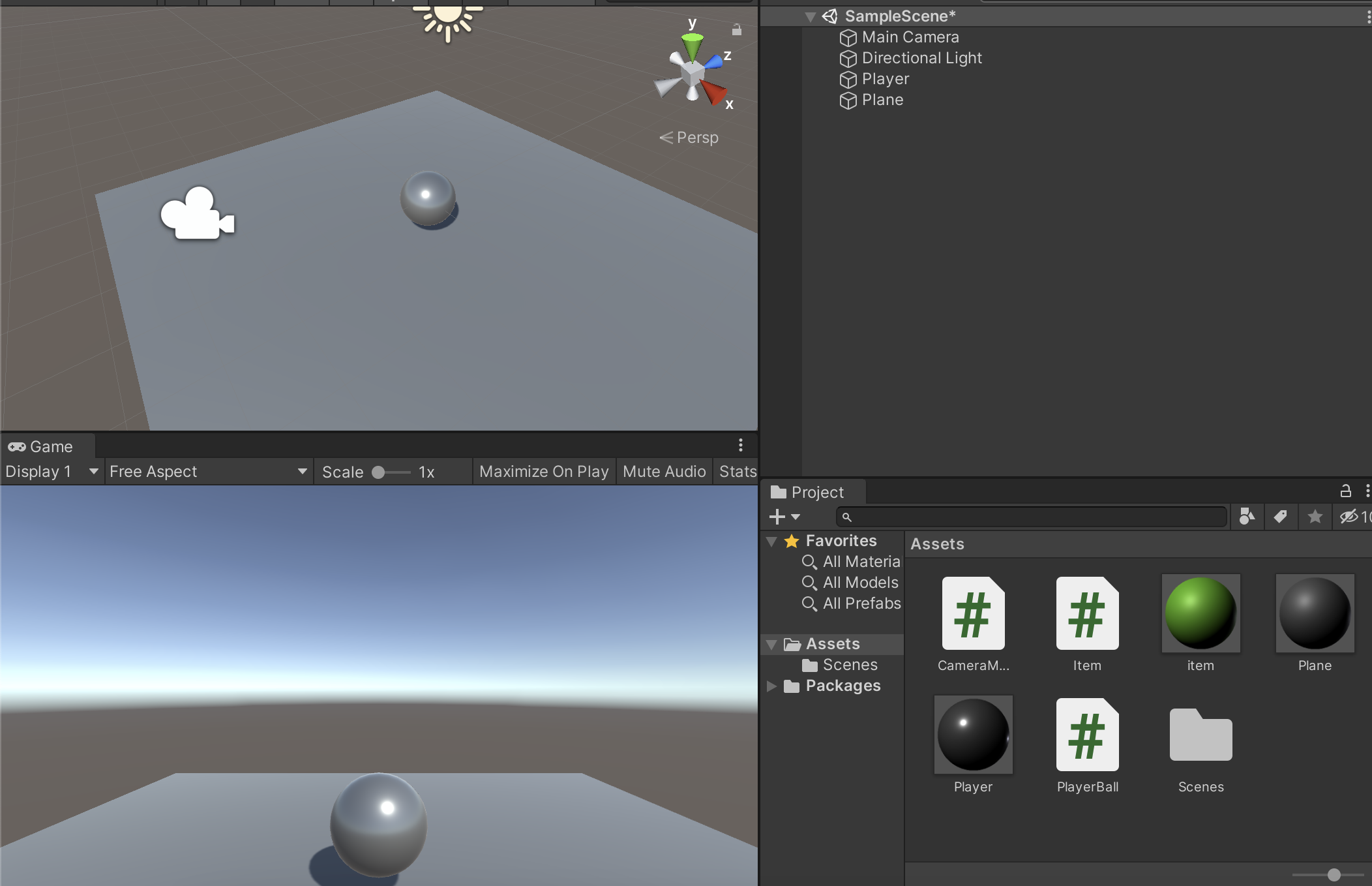Screen dimensions: 1372x886
Task: Click the Project panel lock icon
Action: point(1345,491)
